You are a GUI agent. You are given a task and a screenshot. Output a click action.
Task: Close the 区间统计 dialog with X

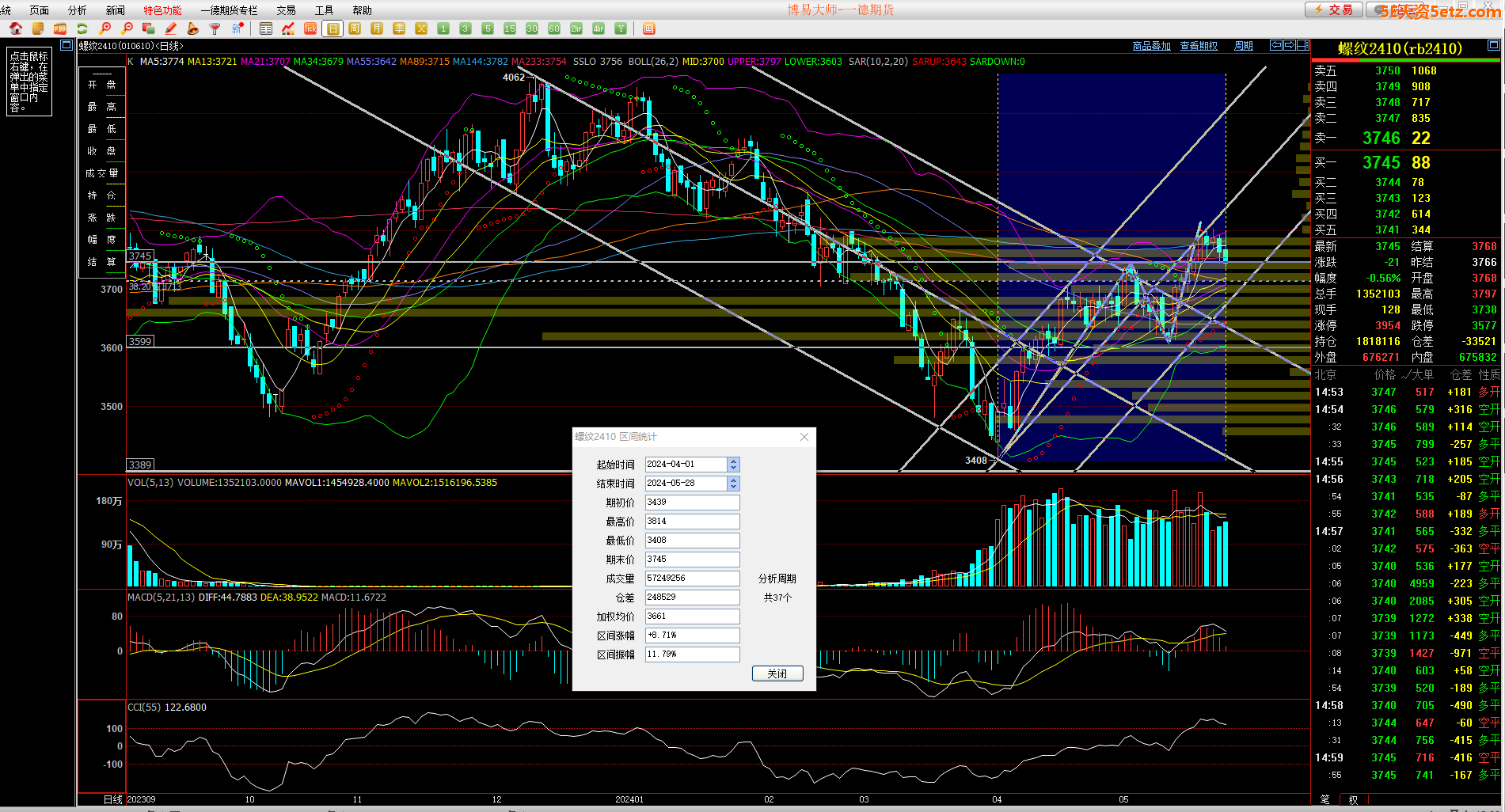click(804, 437)
